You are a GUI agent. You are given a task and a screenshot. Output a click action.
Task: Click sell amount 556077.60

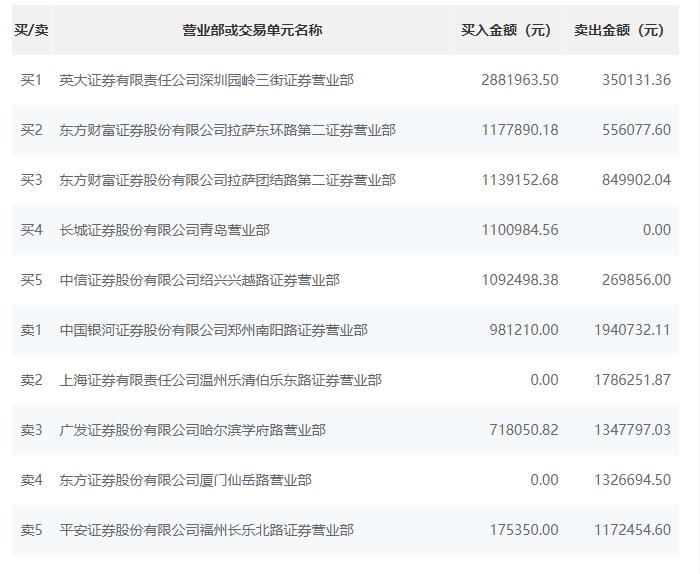click(636, 130)
